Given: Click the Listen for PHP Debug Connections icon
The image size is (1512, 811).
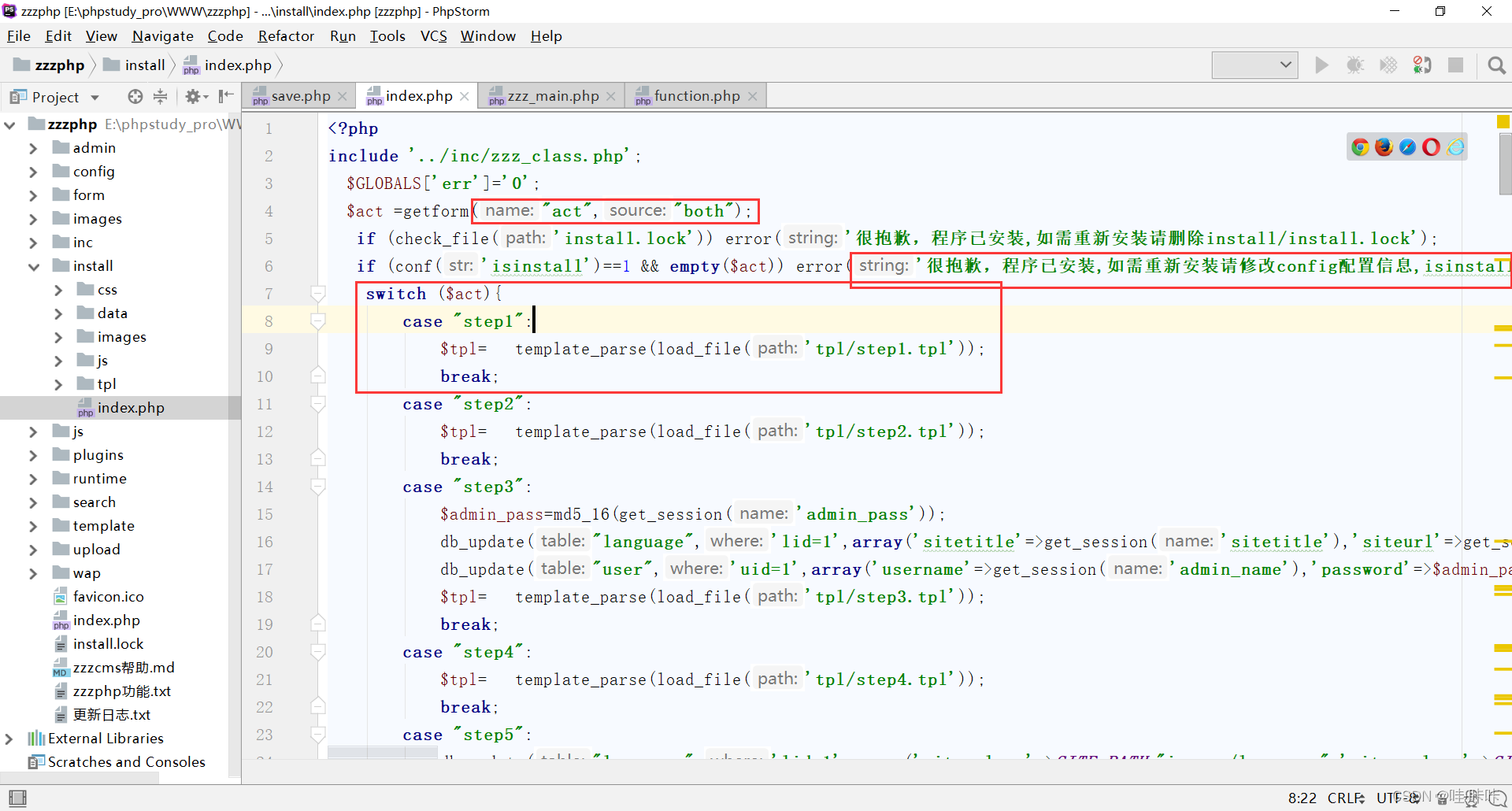Looking at the screenshot, I should tap(1422, 65).
